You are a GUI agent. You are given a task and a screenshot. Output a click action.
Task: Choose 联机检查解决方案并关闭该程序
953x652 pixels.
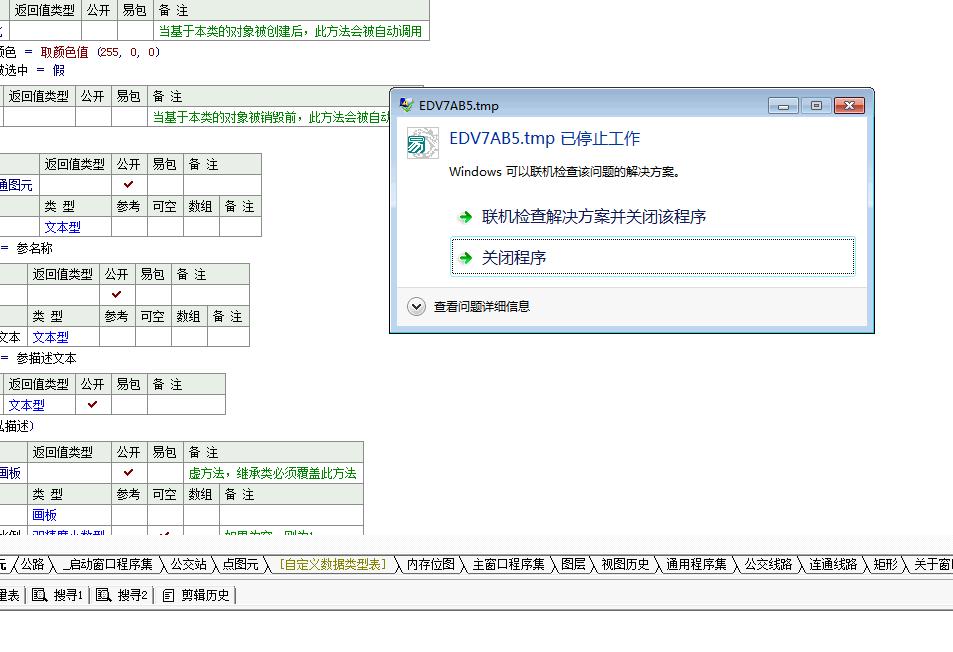[x=593, y=217]
